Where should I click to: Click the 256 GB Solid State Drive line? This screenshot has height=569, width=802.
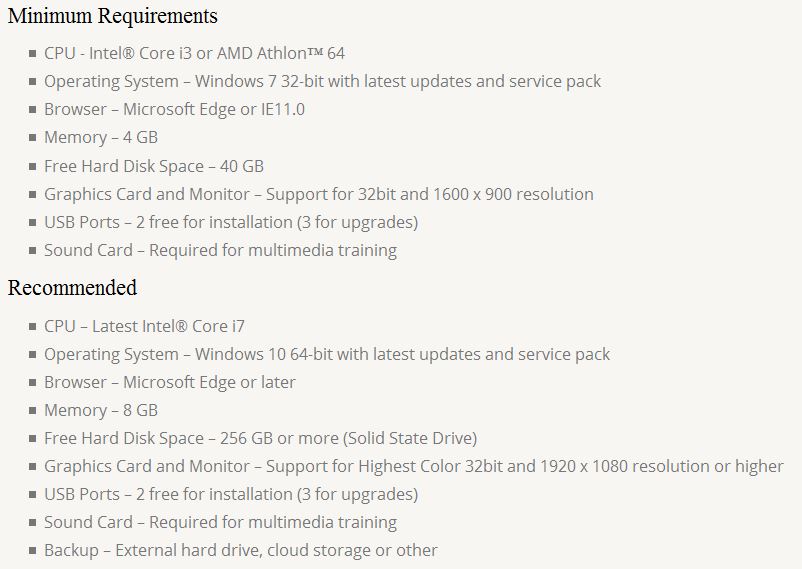(260, 438)
